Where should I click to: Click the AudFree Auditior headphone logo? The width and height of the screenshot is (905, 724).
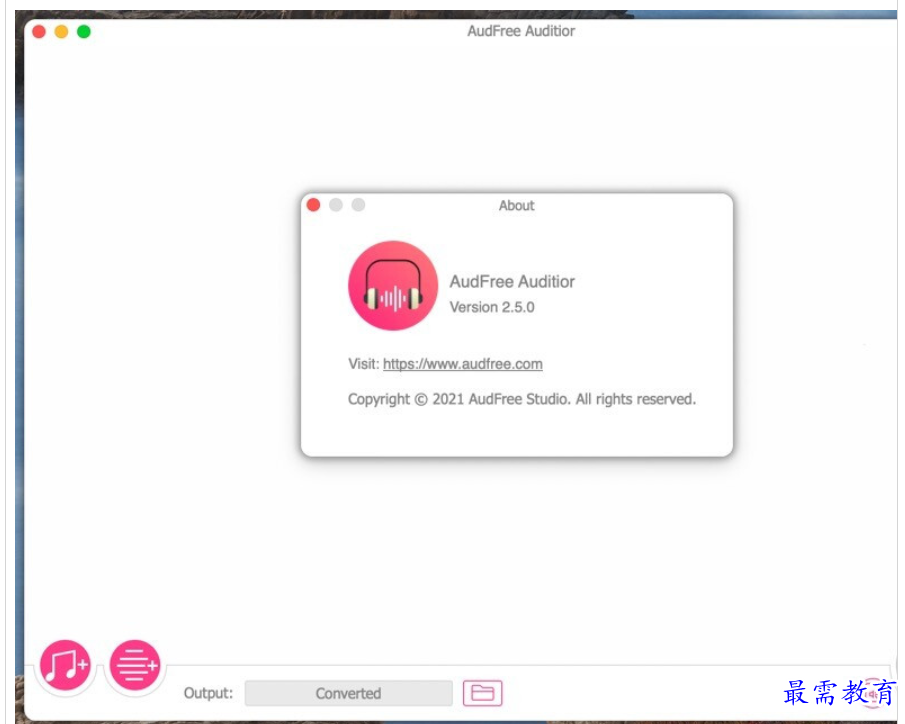click(x=393, y=285)
